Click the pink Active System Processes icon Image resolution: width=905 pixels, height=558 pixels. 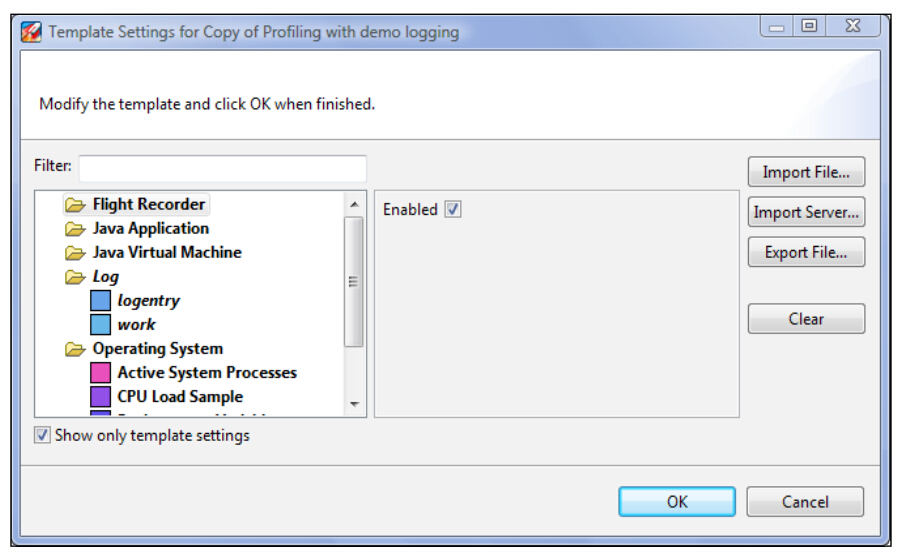pos(100,373)
